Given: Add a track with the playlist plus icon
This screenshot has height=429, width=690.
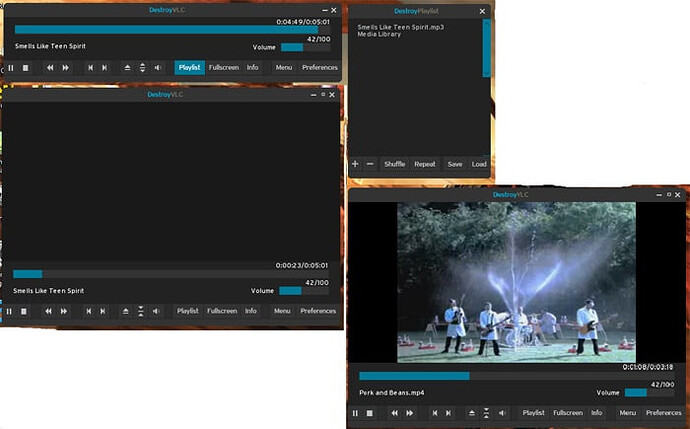Looking at the screenshot, I should coord(355,164).
